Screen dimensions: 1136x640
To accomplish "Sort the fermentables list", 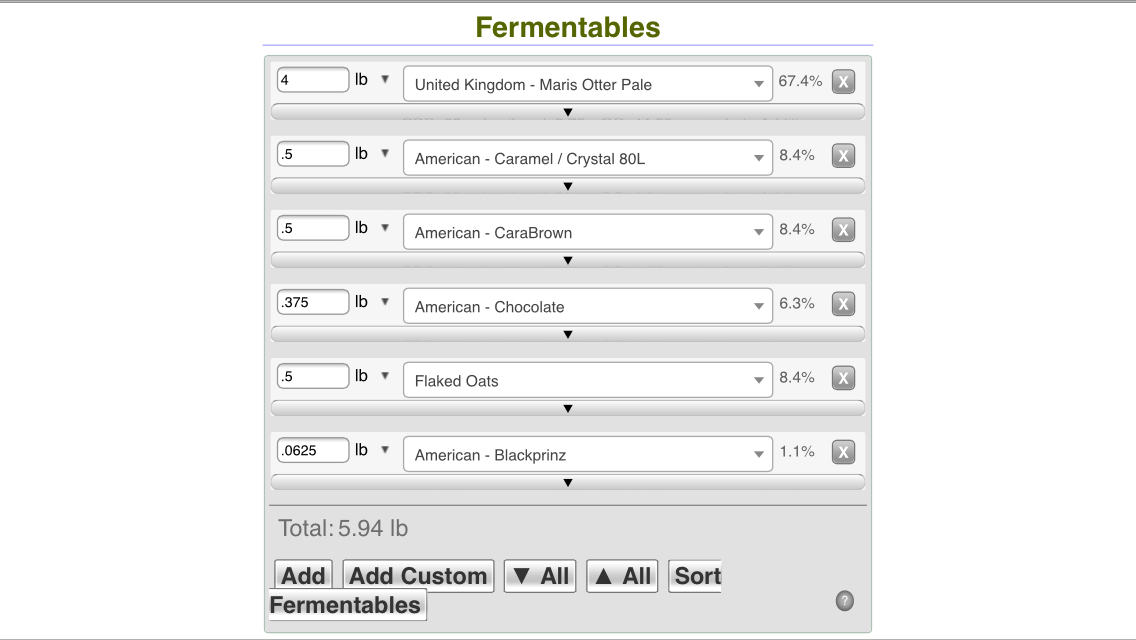I will click(695, 575).
